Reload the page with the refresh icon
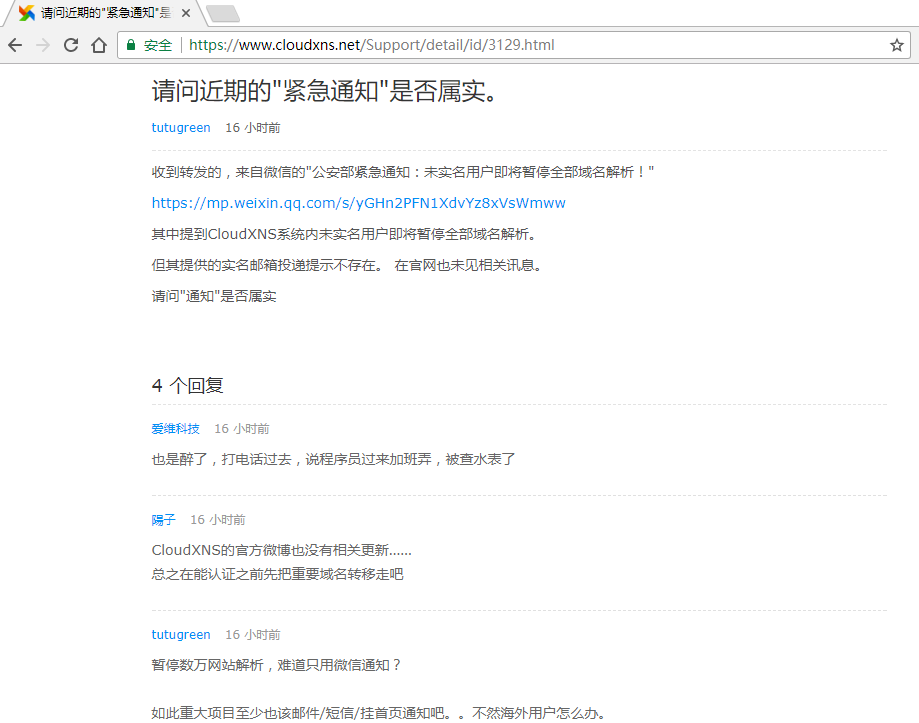This screenshot has height=723, width=919. tap(71, 45)
